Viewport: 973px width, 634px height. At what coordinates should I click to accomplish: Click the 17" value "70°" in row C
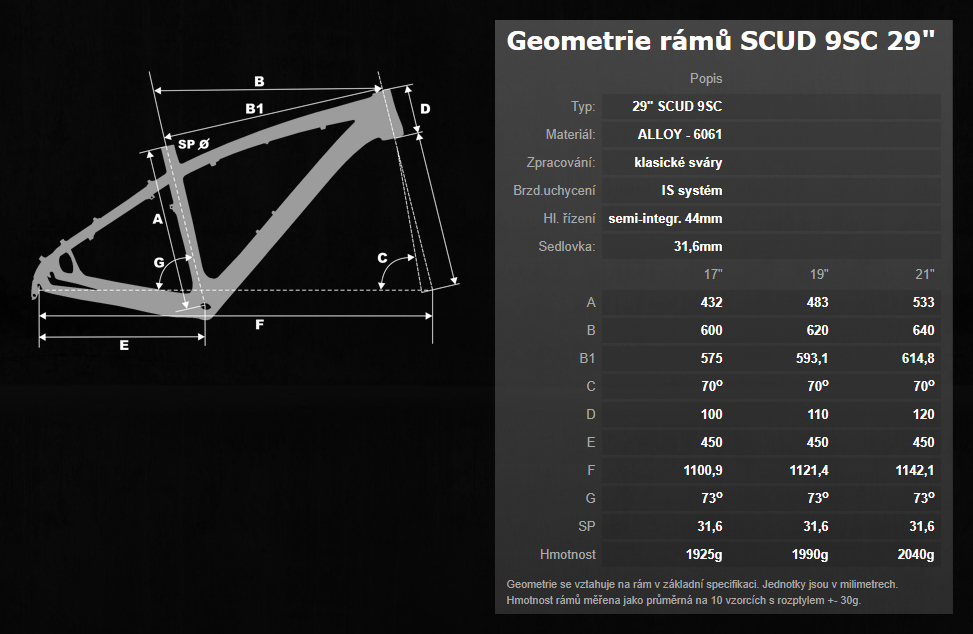(712, 386)
